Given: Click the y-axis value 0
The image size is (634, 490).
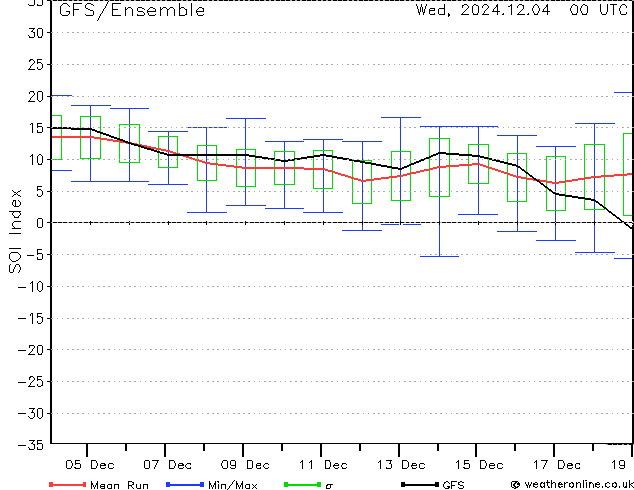Looking at the screenshot, I should (40, 223).
